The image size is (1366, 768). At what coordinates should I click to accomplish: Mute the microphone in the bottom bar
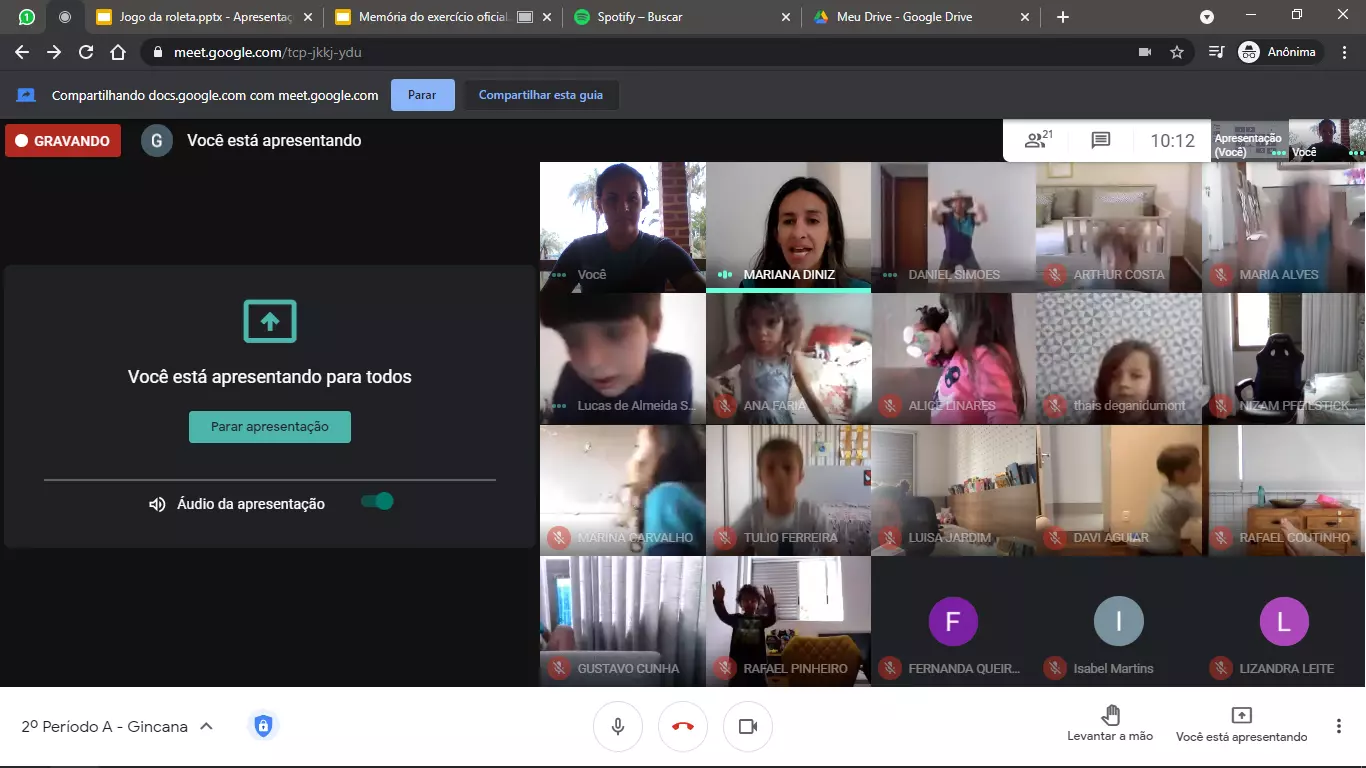[x=618, y=727]
